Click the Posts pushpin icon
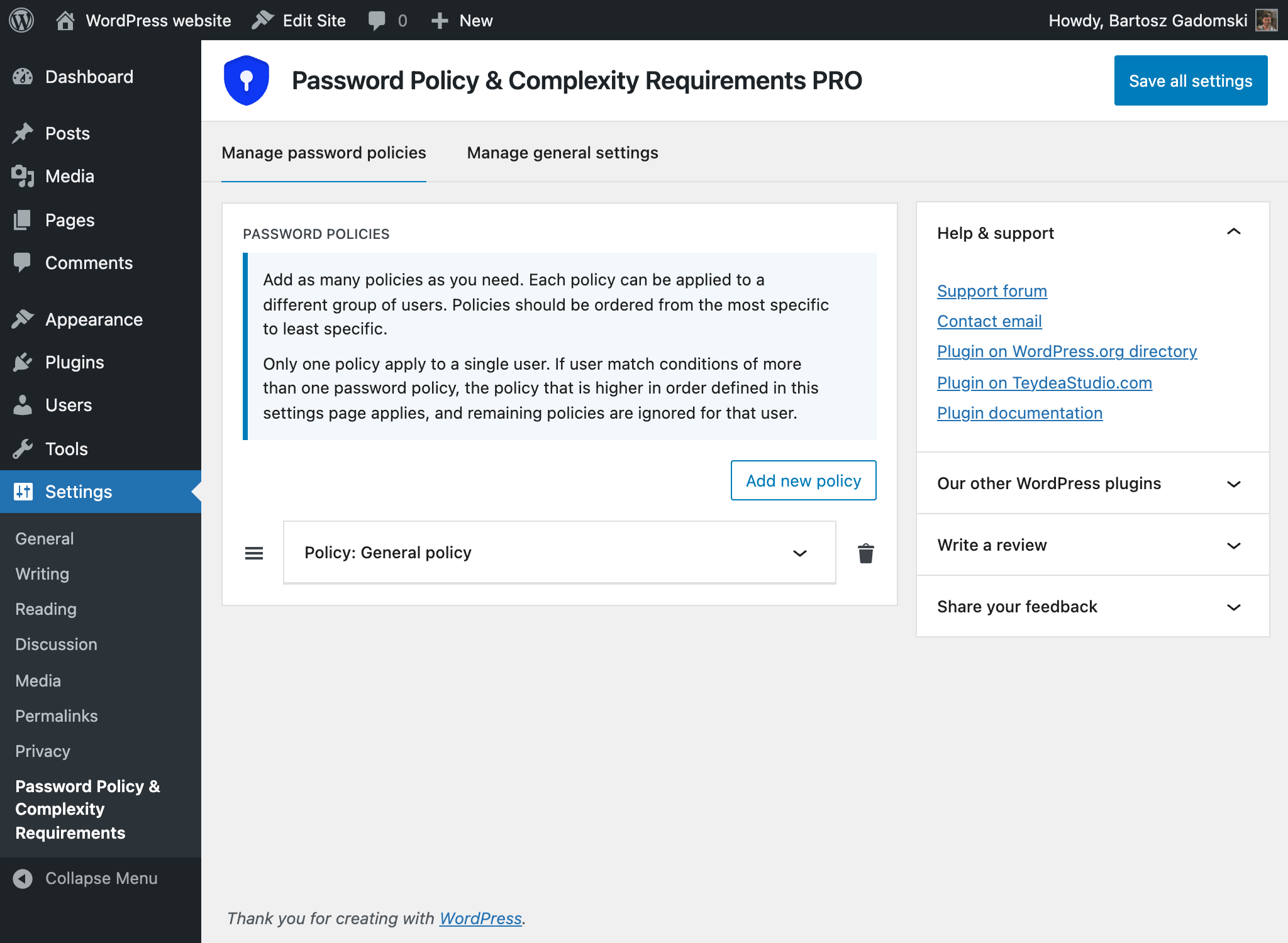 (x=23, y=133)
